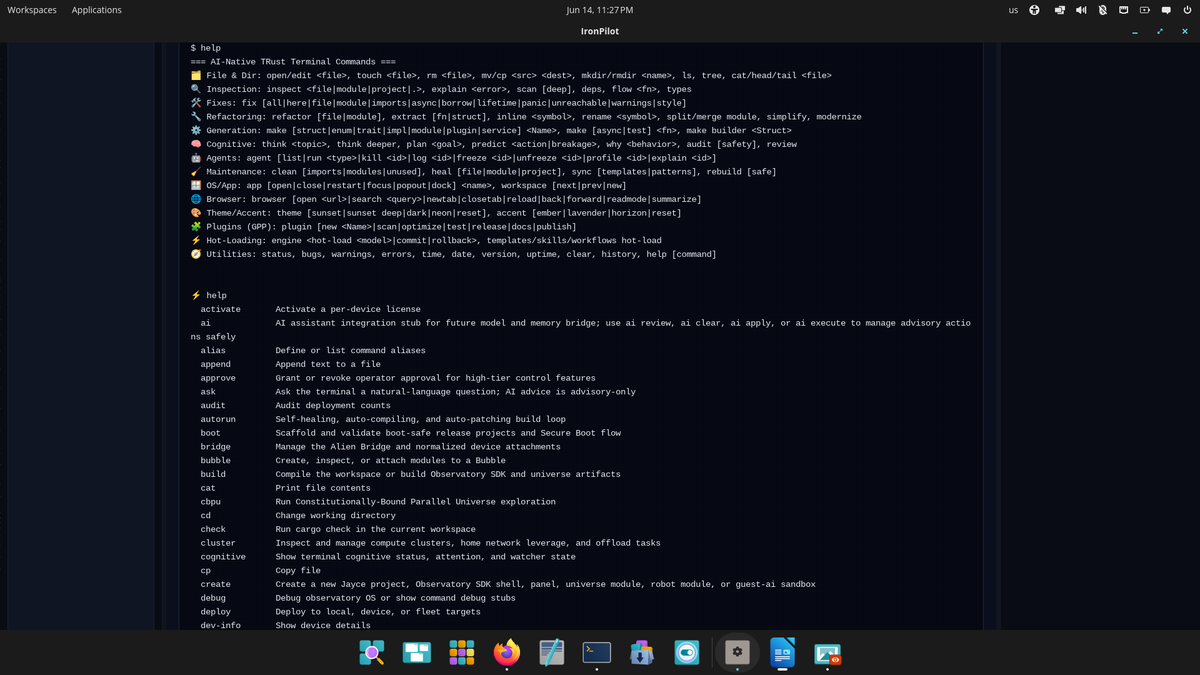Open the gear settings app in dock
This screenshot has width=1200, height=675.
[x=737, y=652]
